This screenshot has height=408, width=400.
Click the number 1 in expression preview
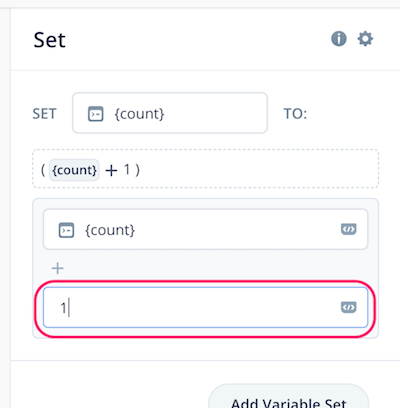[x=127, y=170]
